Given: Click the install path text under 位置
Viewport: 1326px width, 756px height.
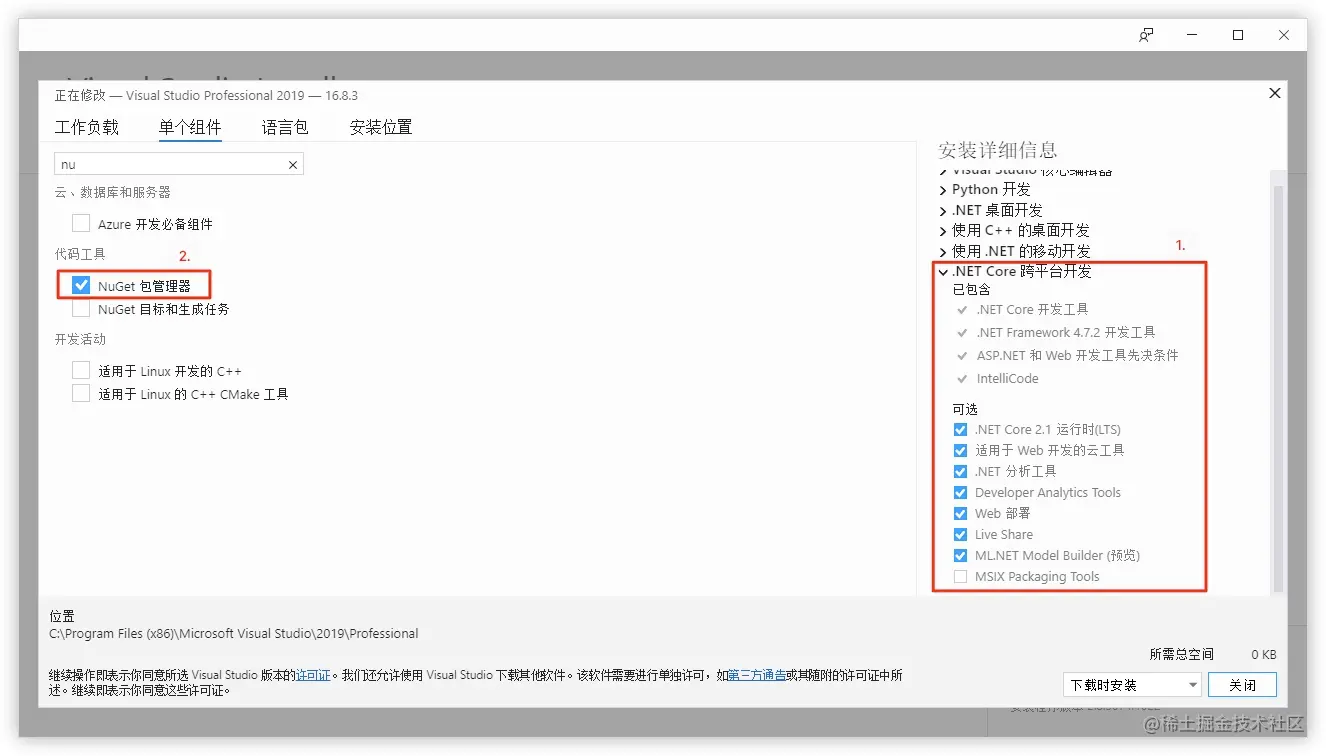Looking at the screenshot, I should pyautogui.click(x=234, y=633).
